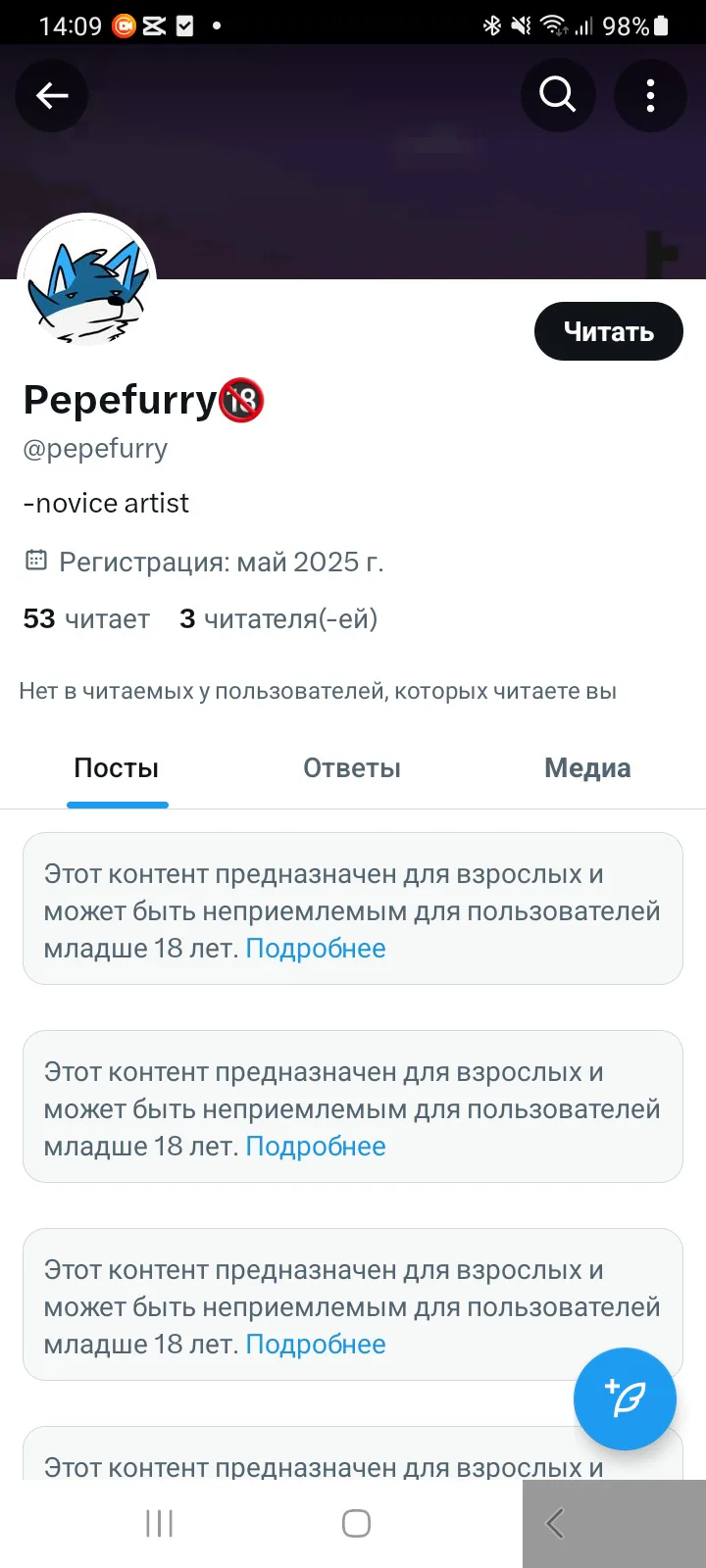Open the three-dot overflow menu

pos(650,95)
